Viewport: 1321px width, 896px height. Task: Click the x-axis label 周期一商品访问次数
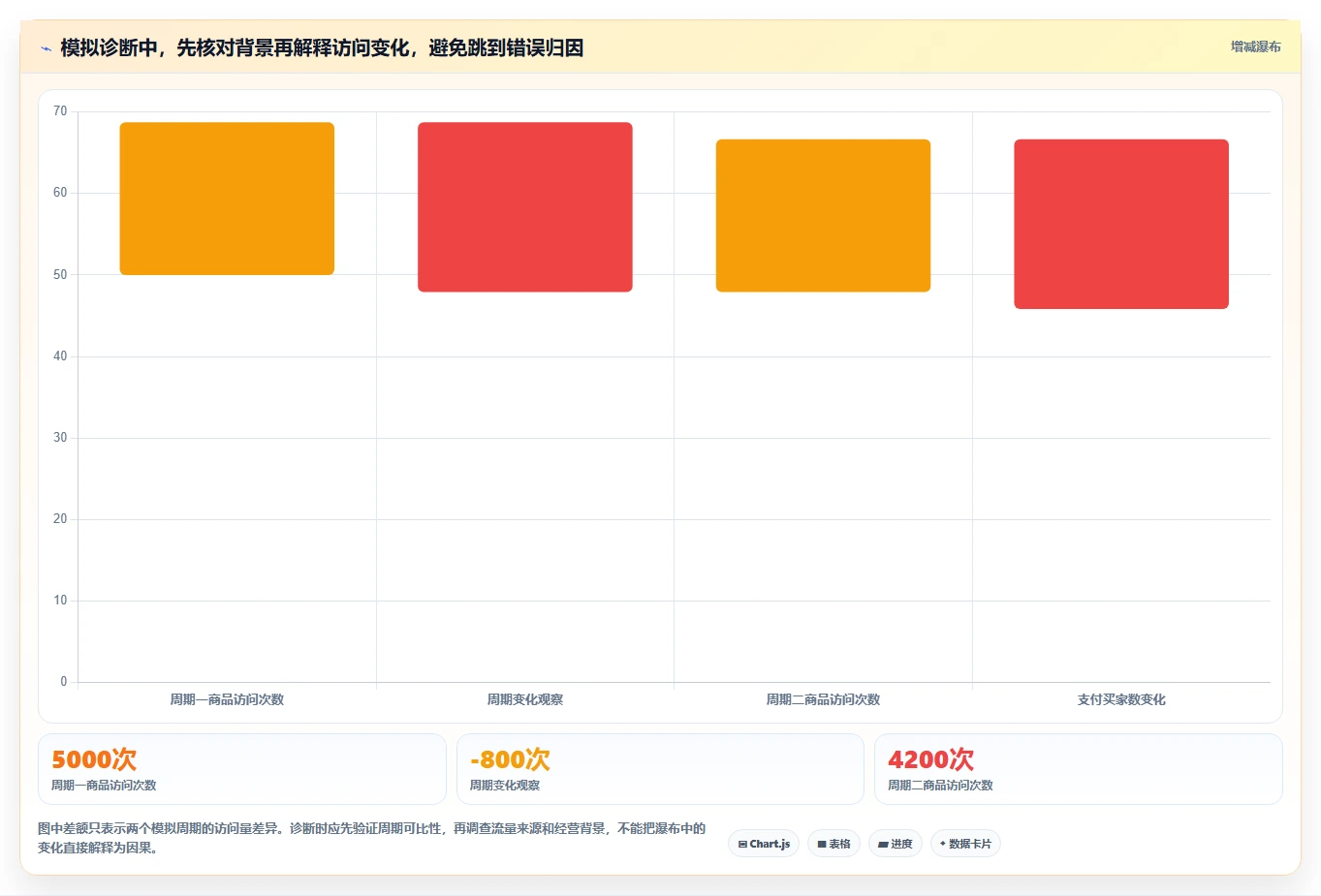tap(227, 699)
